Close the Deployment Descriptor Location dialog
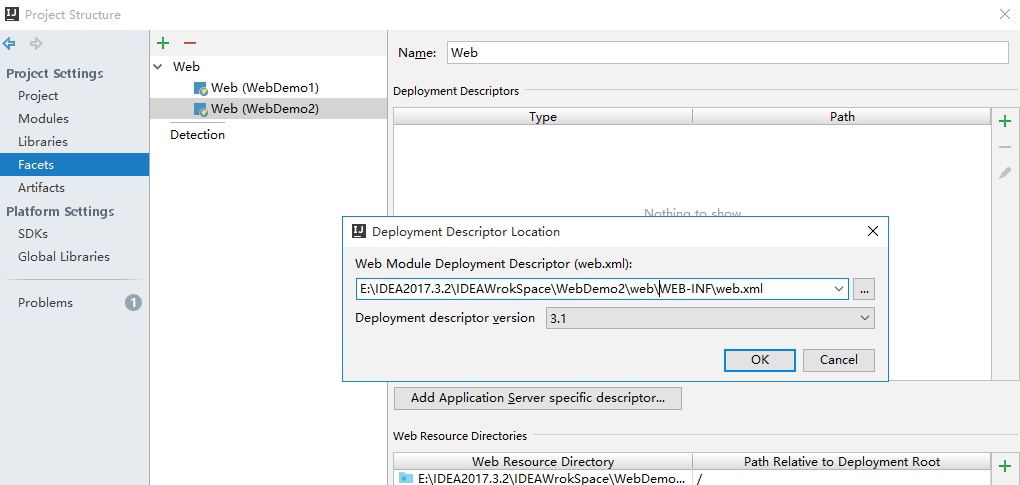This screenshot has width=1020, height=485. coord(873,231)
